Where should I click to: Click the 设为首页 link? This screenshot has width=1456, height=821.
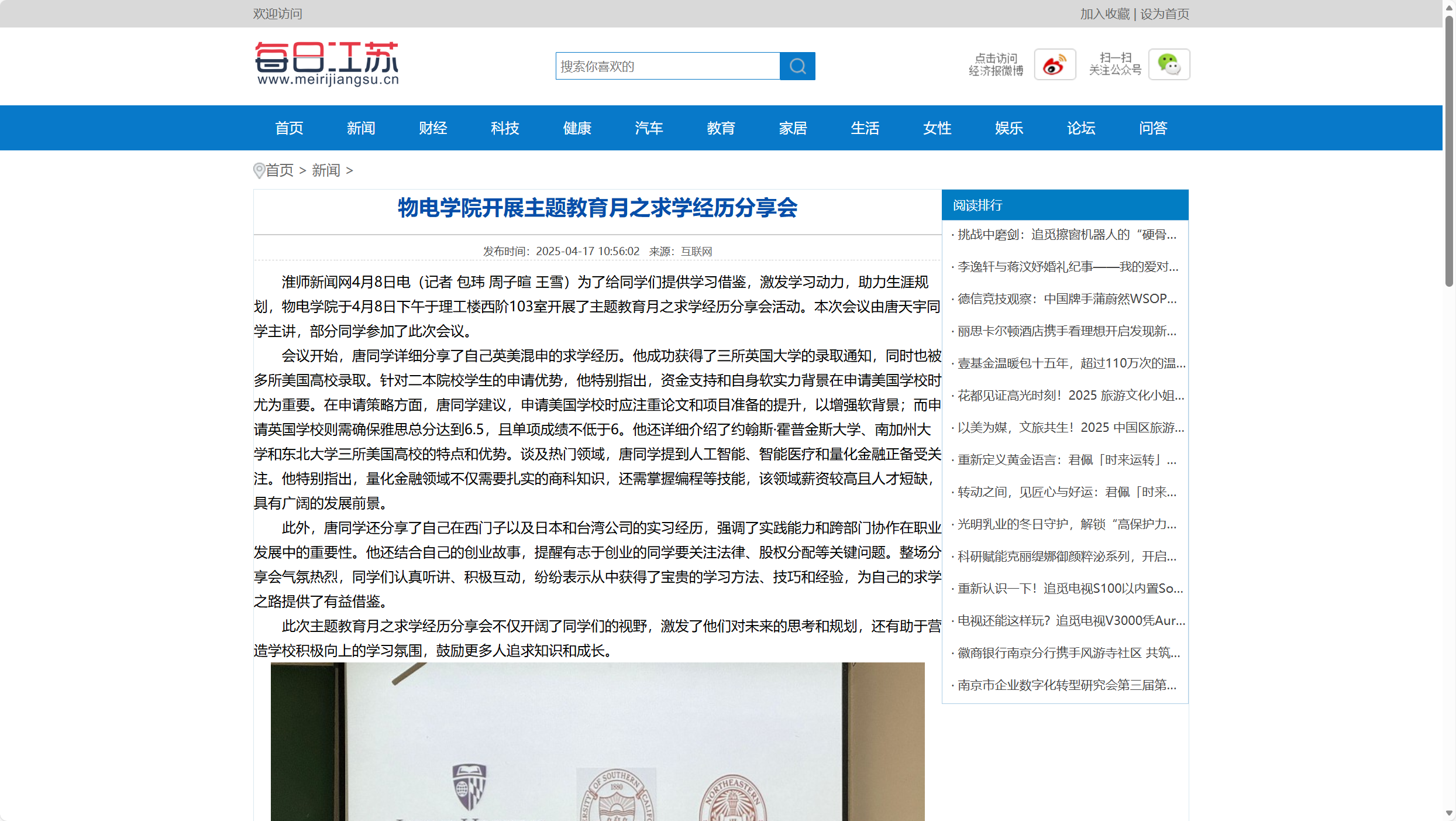[x=1164, y=13]
